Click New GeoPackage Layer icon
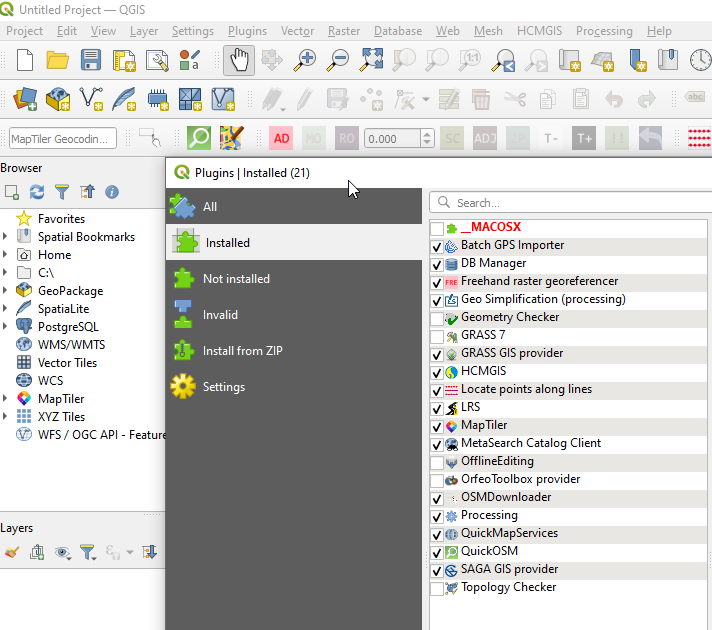Viewport: 712px width, 630px height. 58,99
